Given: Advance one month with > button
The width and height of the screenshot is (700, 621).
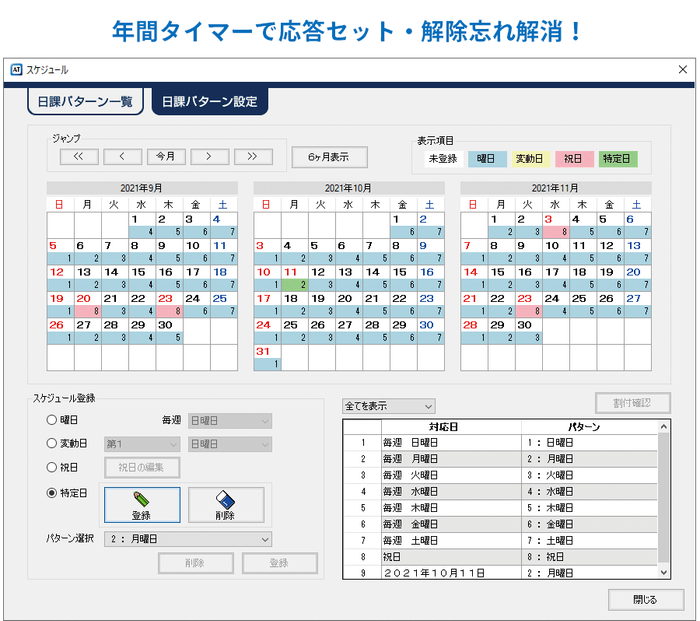Looking at the screenshot, I should point(209,156).
